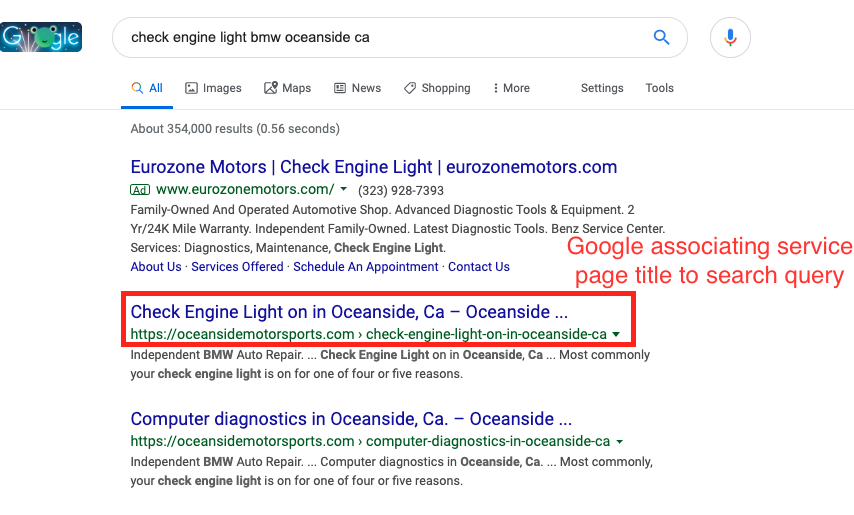Click the Maps tab icon
The width and height of the screenshot is (854, 515).
click(271, 88)
